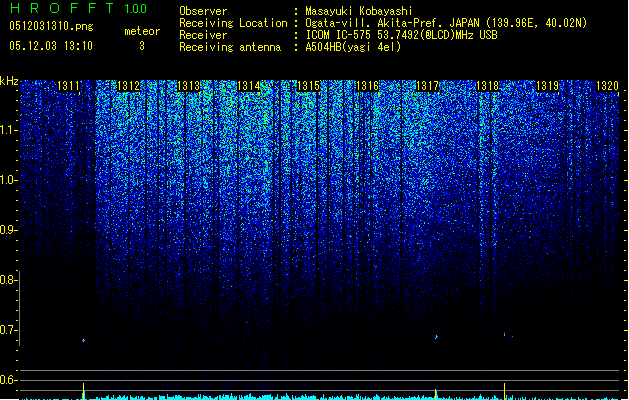
Task: Click time marker 1314
Action: coord(248,86)
